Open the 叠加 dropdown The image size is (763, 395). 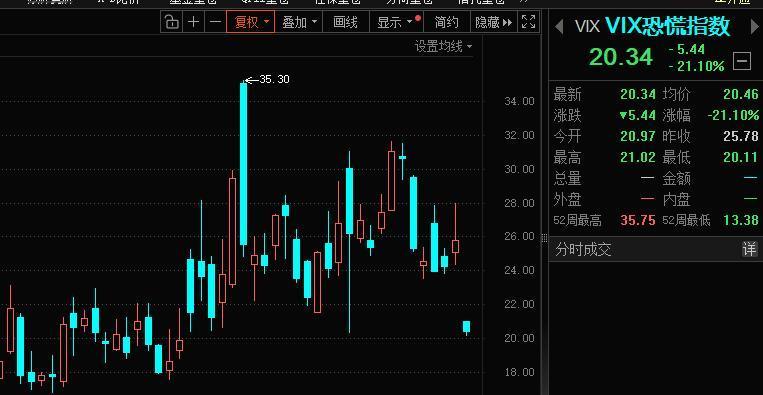coord(299,22)
